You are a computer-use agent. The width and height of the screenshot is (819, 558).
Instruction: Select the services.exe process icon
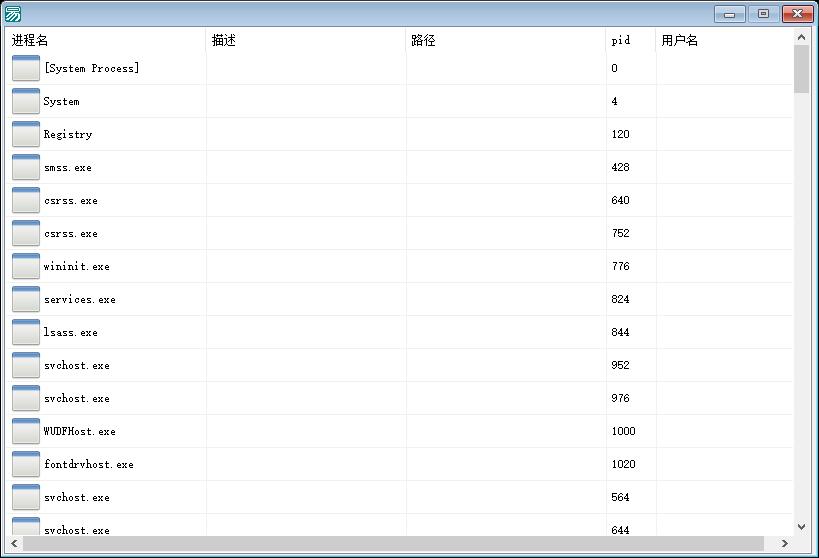coord(26,299)
